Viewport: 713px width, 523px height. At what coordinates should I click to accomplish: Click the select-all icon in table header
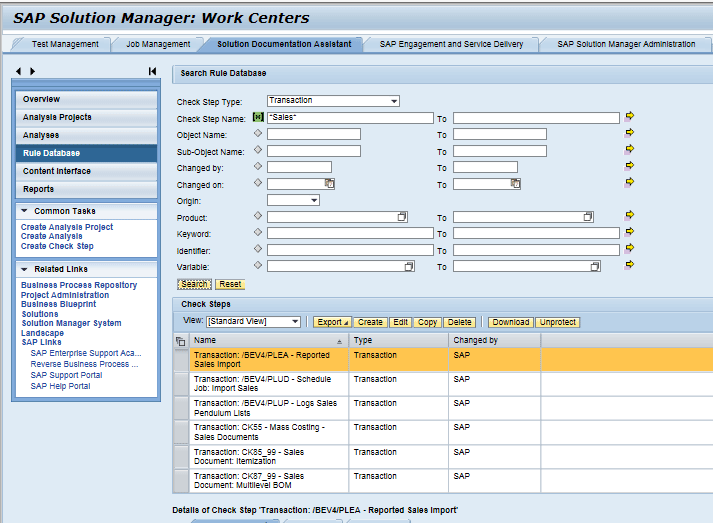[181, 341]
